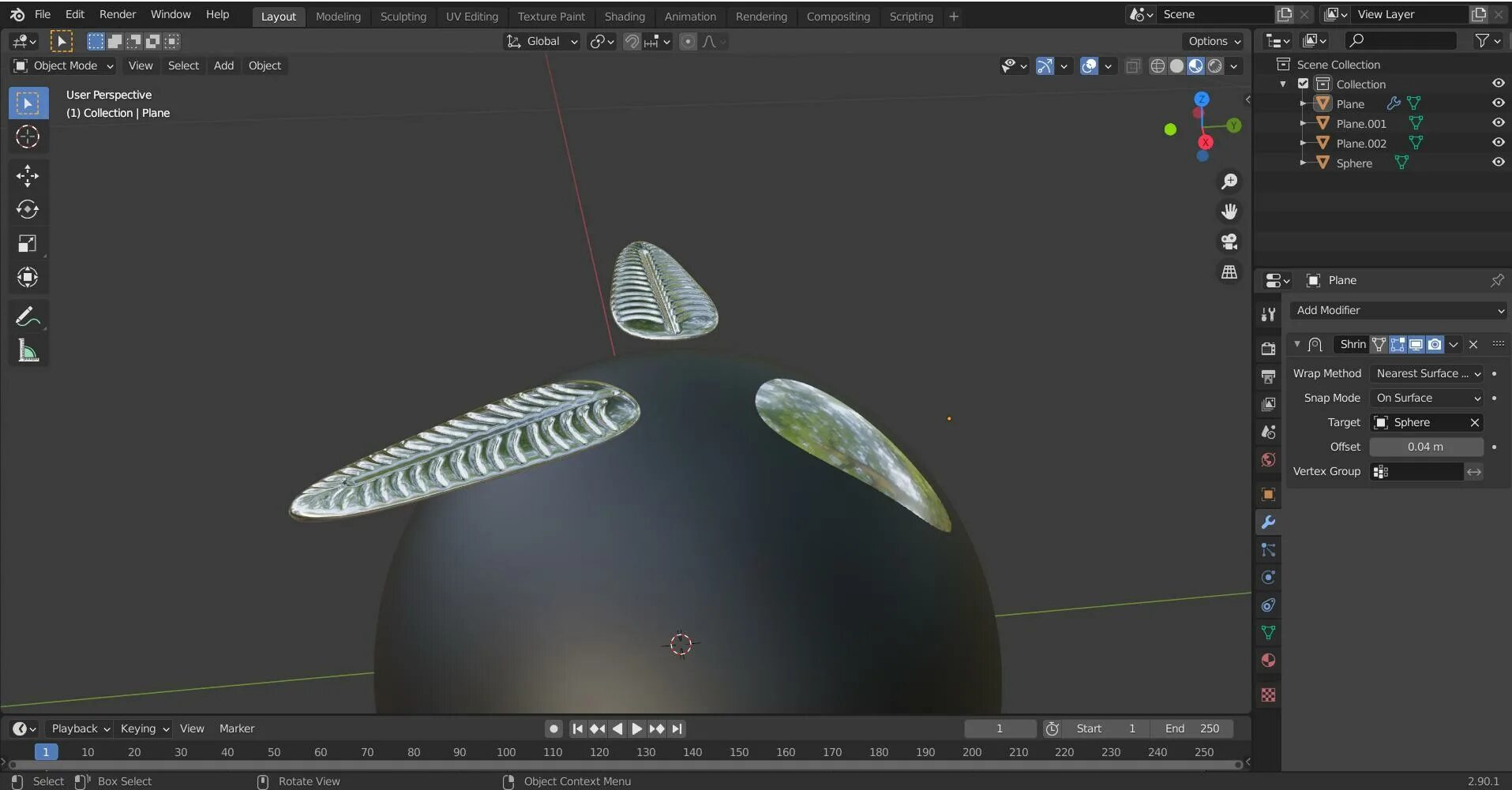Open the Particle properties tab

tap(1268, 549)
